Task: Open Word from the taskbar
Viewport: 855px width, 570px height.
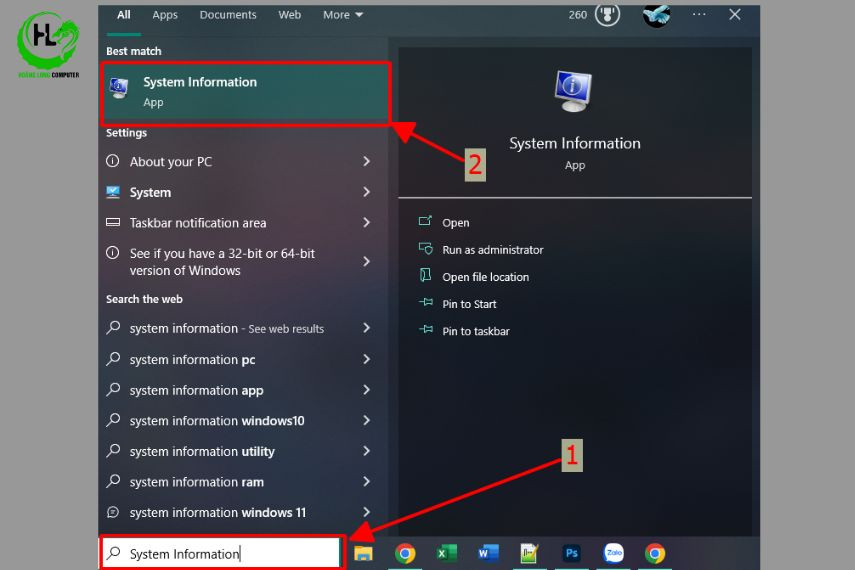Action: tap(487, 554)
